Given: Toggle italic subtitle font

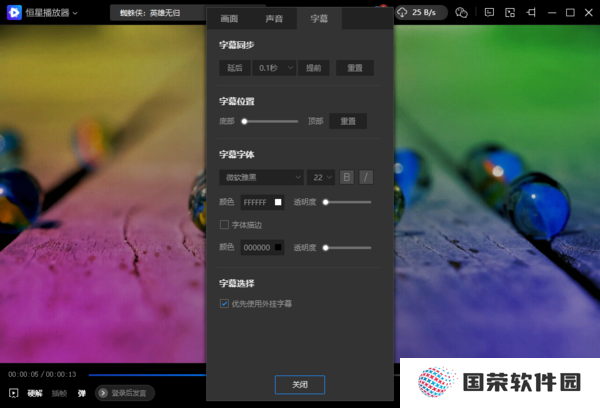Looking at the screenshot, I should [x=366, y=177].
